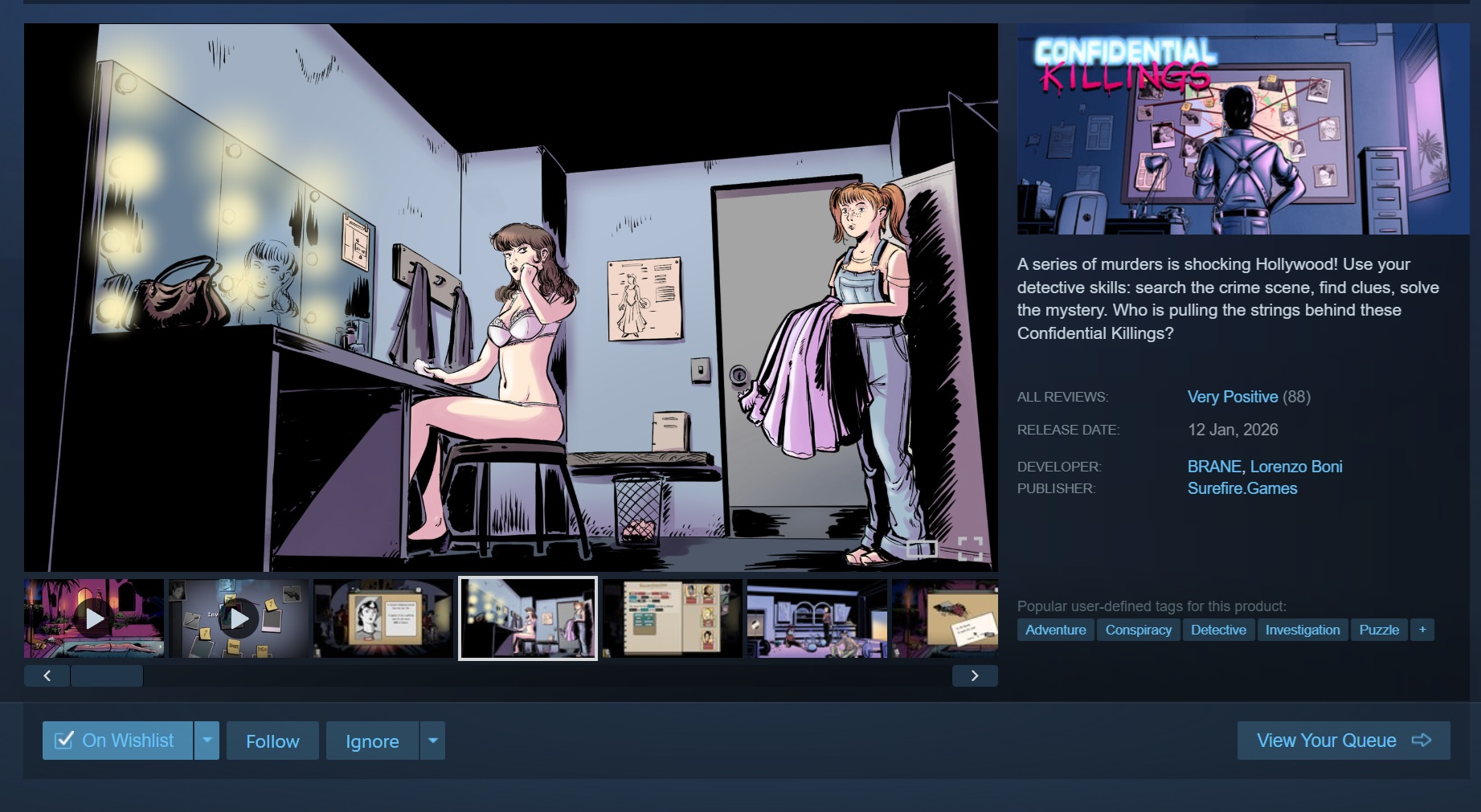This screenshot has width=1481, height=812.
Task: Select the third thumbnail showing a character portrait
Action: (x=383, y=618)
